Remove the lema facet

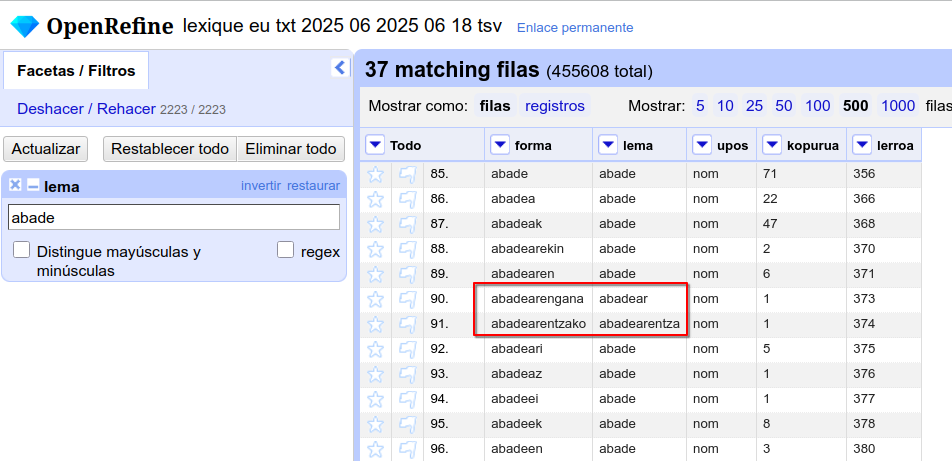15,185
